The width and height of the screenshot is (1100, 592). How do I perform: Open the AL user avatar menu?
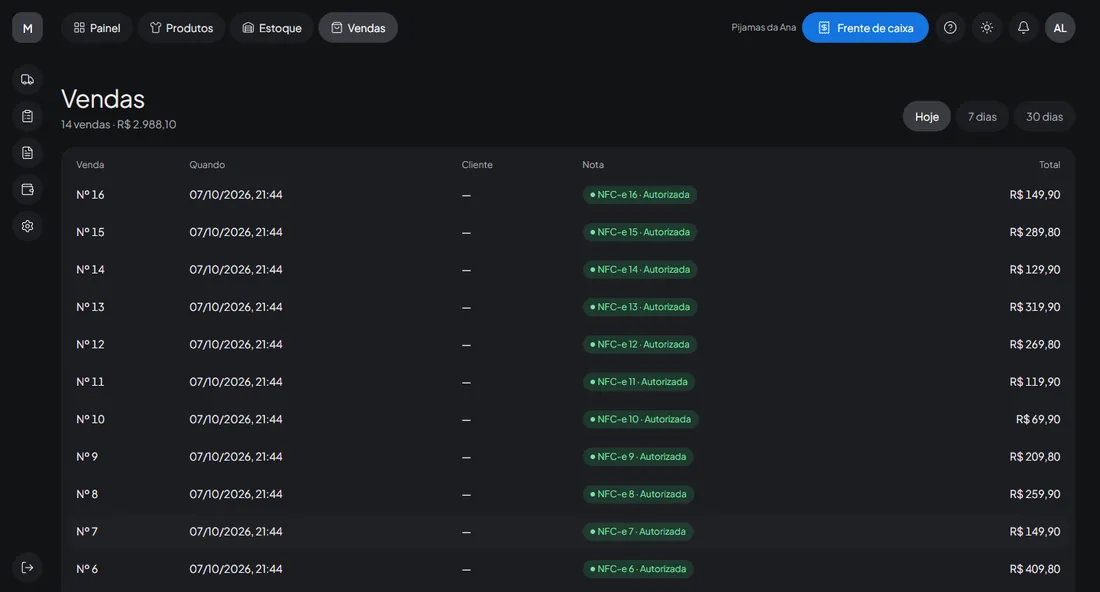(x=1060, y=28)
